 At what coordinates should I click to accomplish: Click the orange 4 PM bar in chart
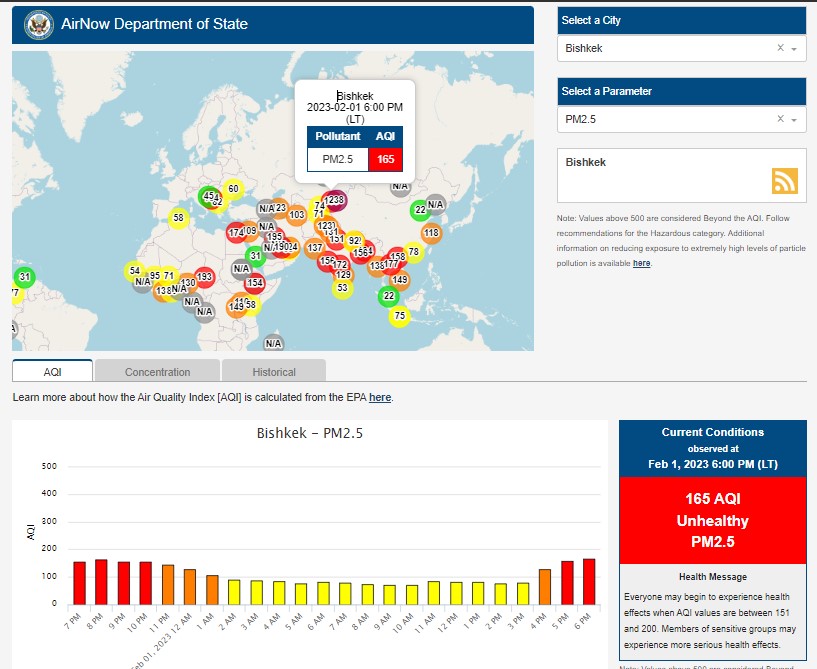pos(545,586)
